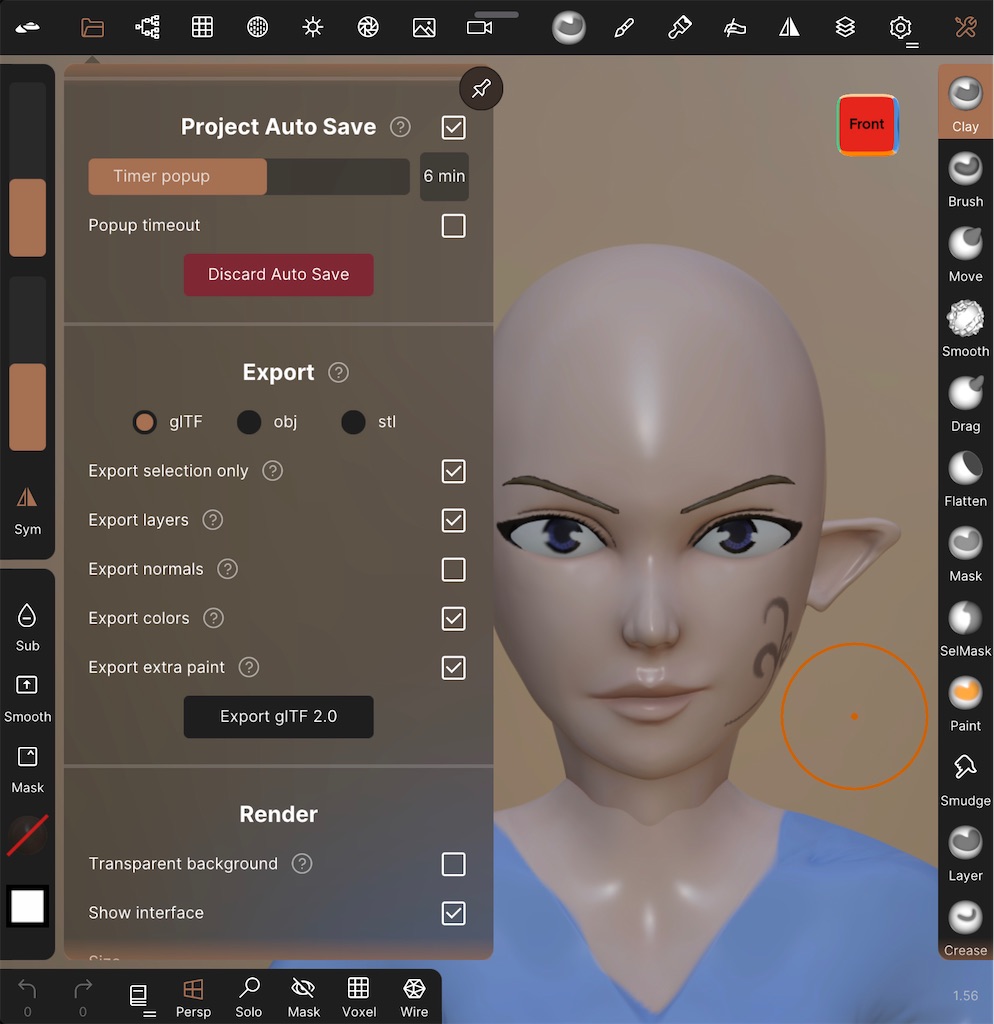Click the Front view cube
994x1024 pixels.
pyautogui.click(x=867, y=125)
